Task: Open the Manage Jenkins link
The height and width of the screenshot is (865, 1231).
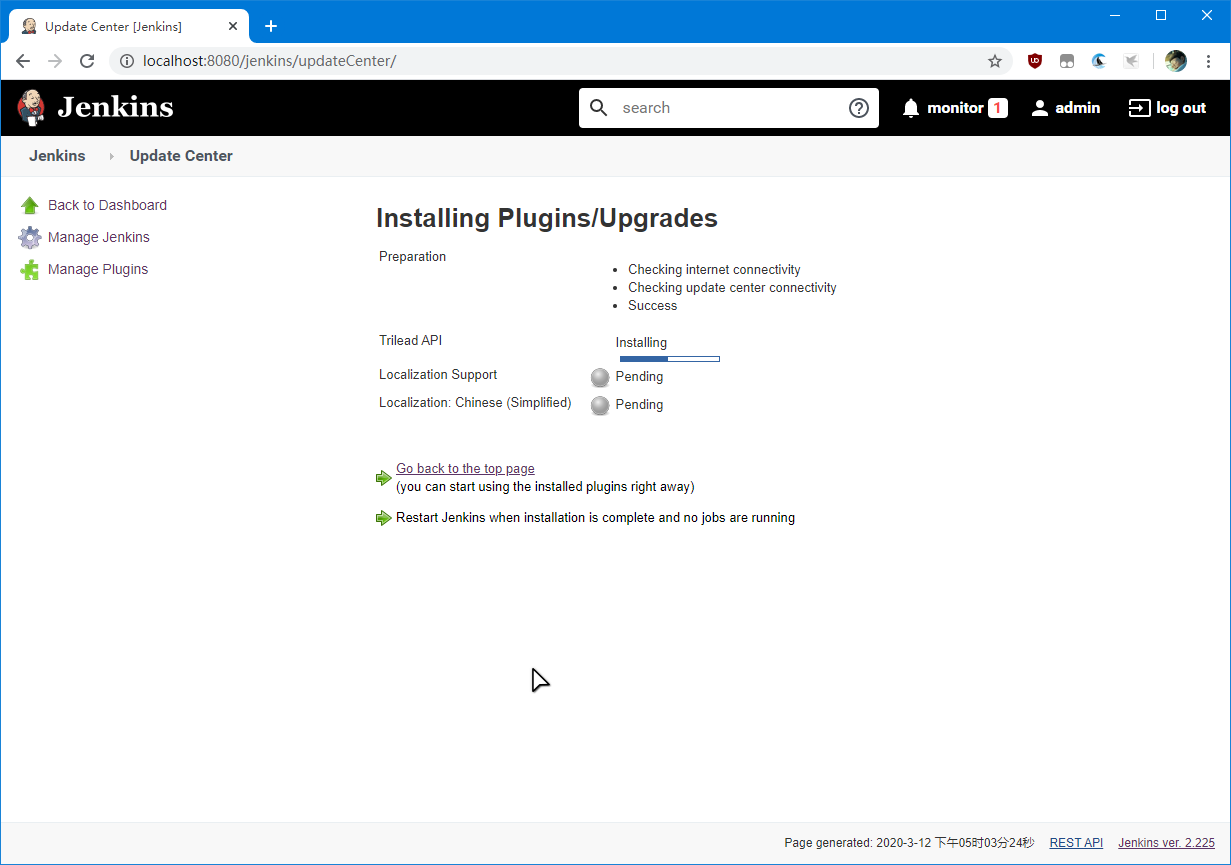Action: coord(99,237)
